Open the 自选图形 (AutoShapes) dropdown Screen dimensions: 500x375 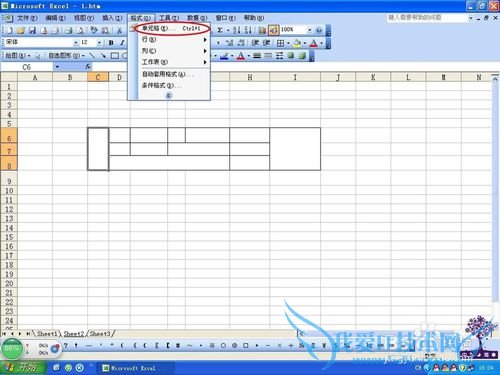point(67,56)
